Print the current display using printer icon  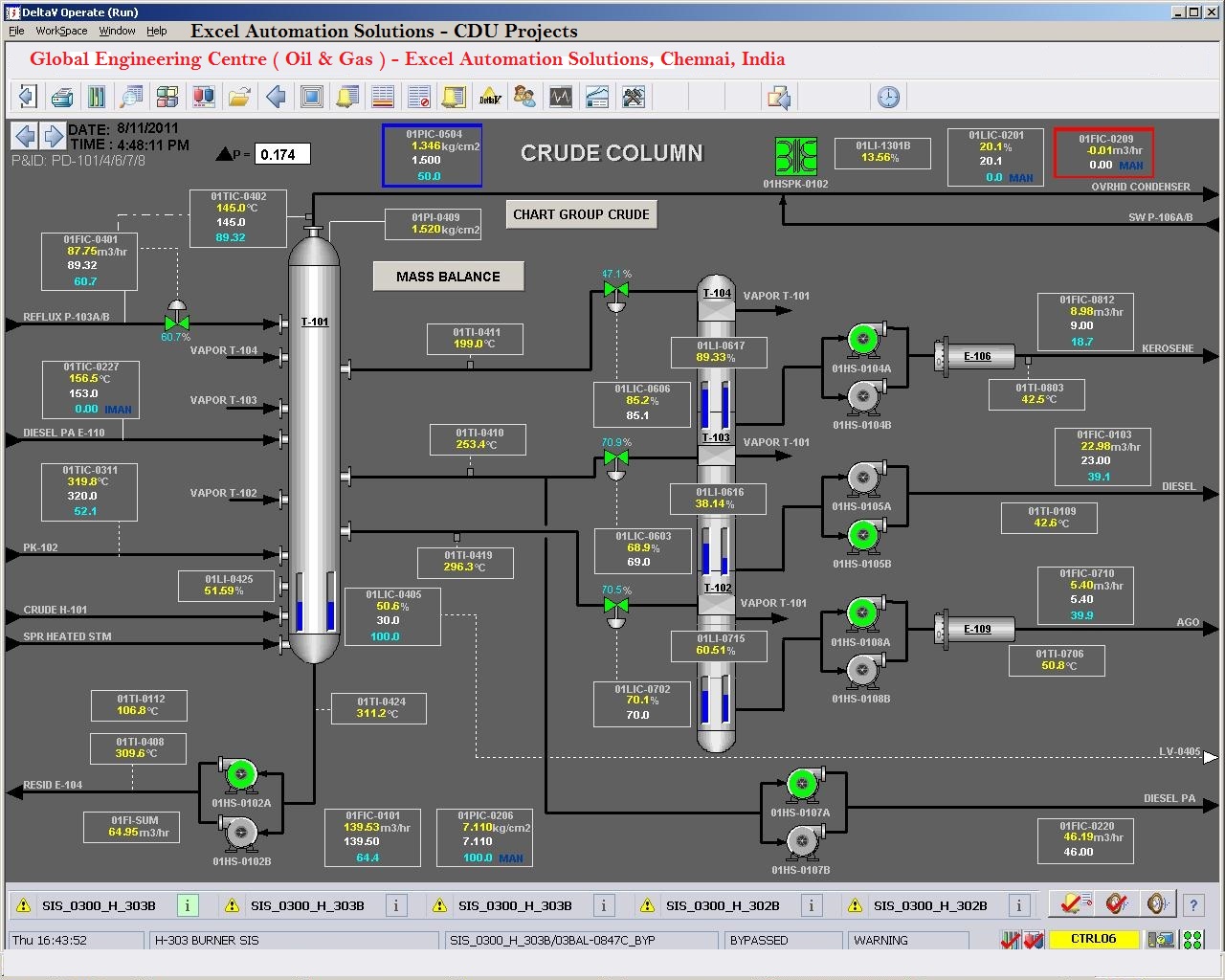pyautogui.click(x=62, y=97)
